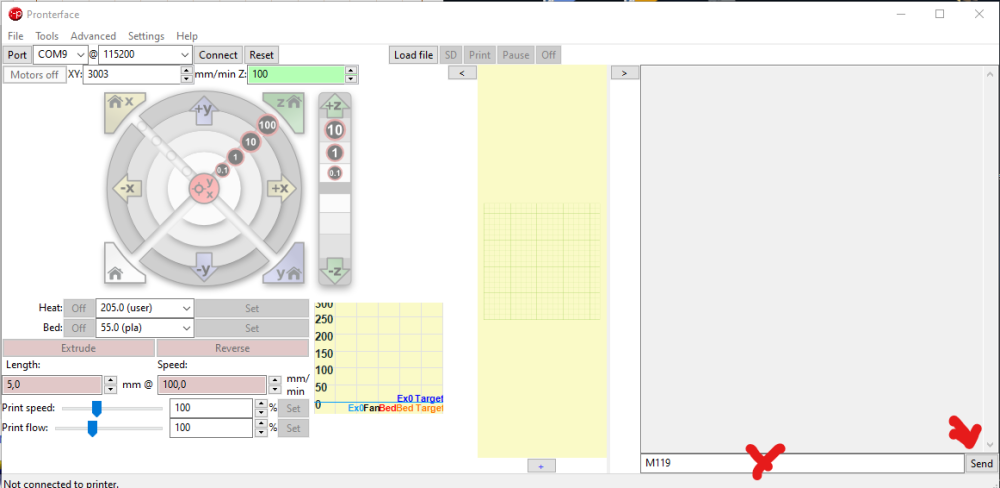Click the Print speed slider handle
Image resolution: width=1000 pixels, height=488 pixels.
(x=97, y=408)
